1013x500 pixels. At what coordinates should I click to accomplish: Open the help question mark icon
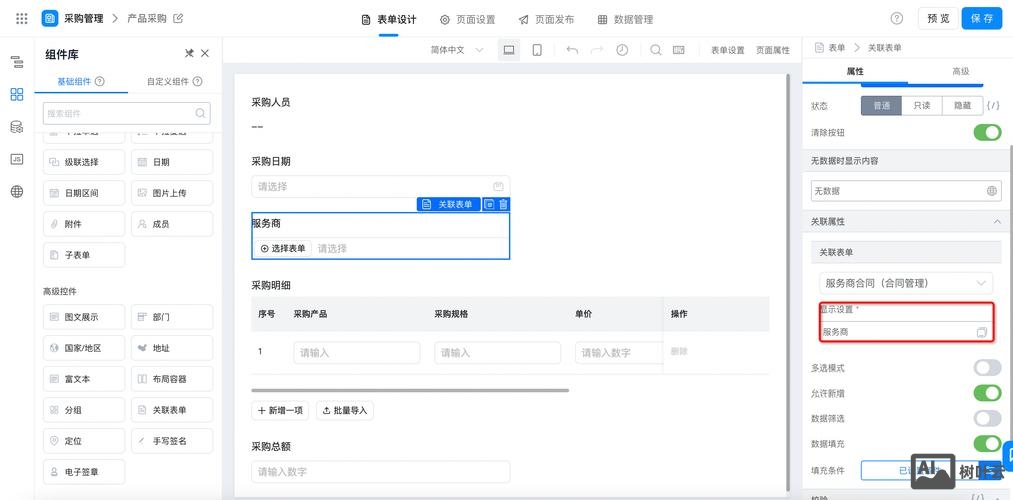click(x=897, y=19)
